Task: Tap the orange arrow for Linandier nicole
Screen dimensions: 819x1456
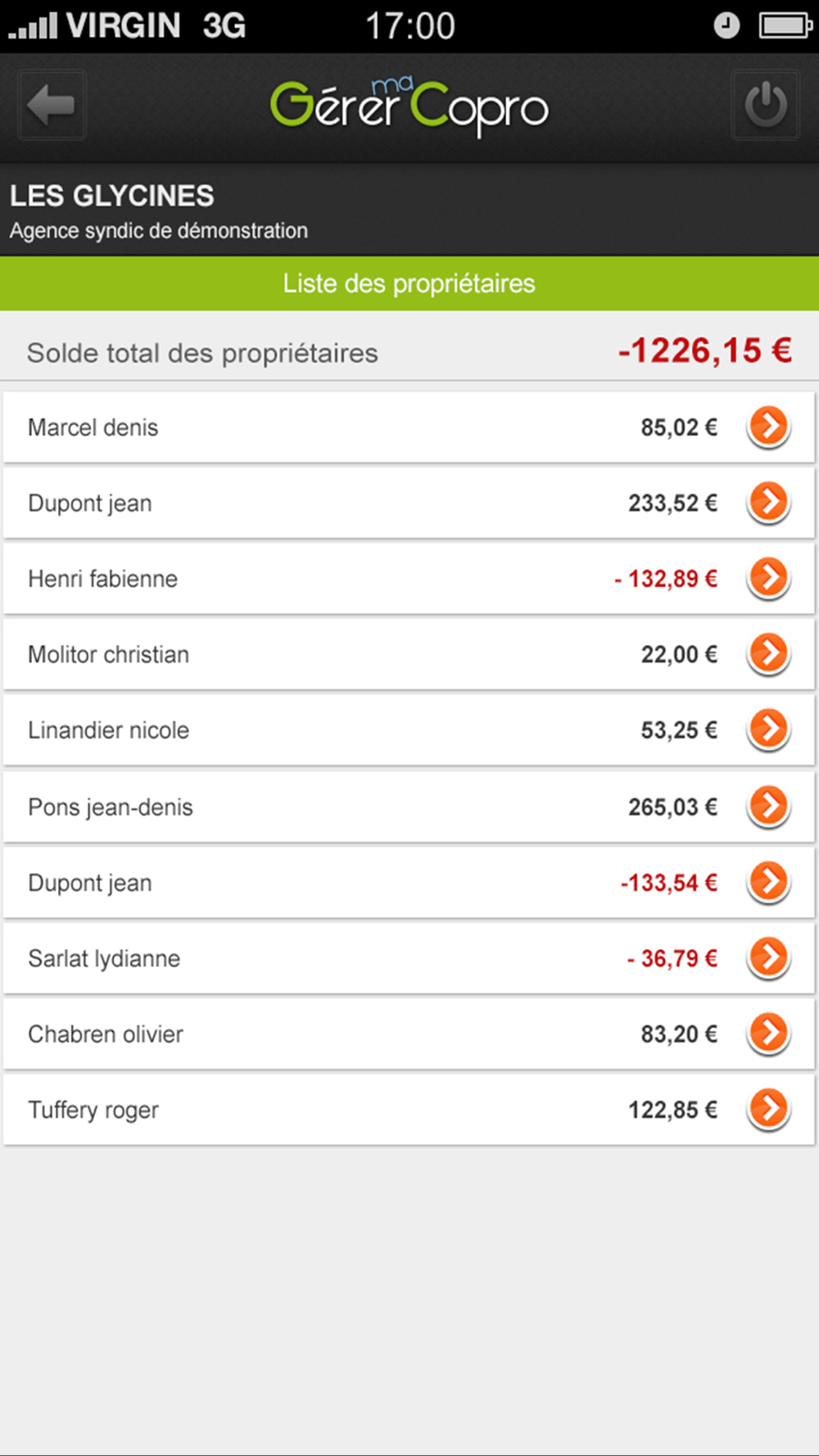Action: (x=769, y=730)
